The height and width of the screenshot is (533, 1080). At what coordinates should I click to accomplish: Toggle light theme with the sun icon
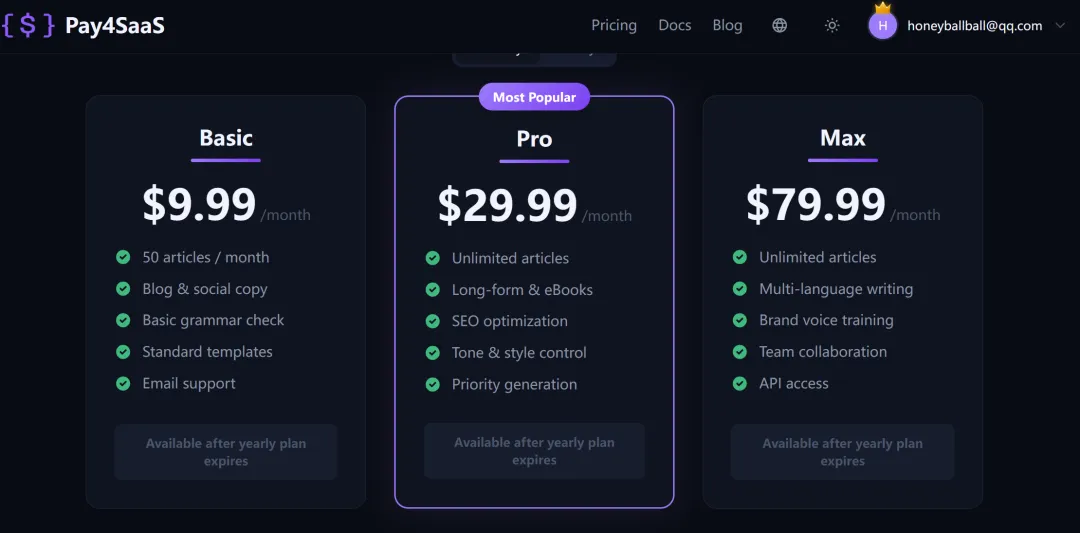pos(832,26)
